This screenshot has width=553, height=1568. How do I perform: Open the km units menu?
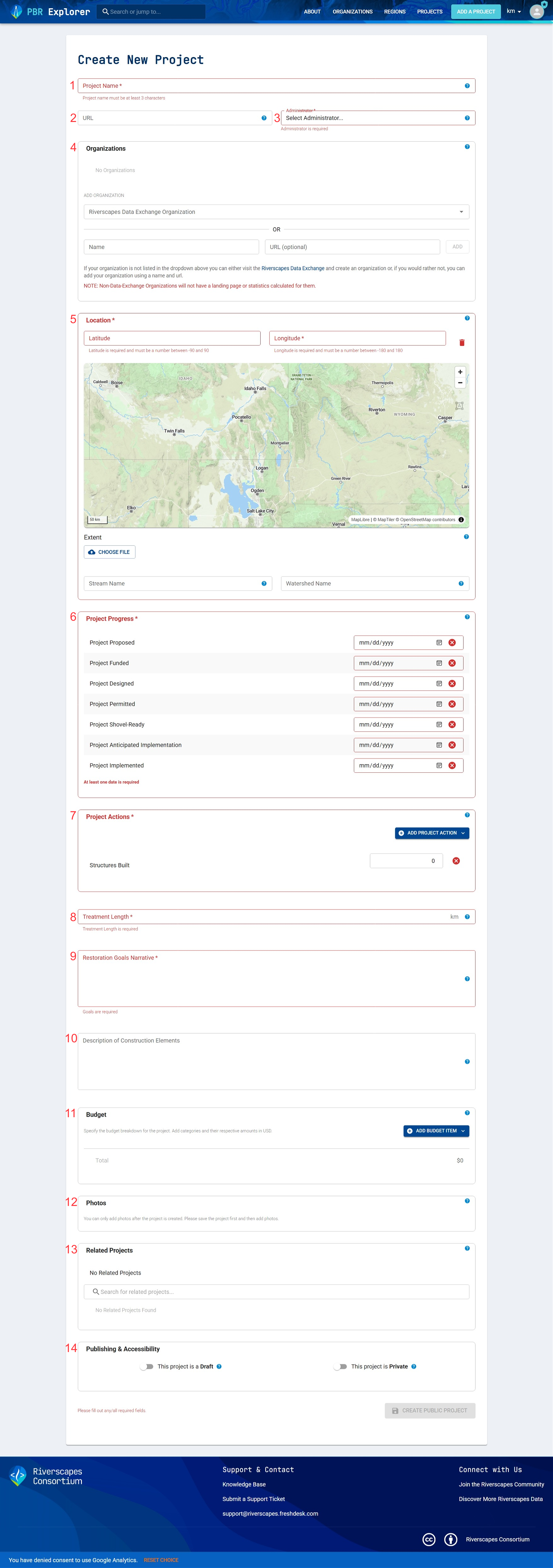pyautogui.click(x=514, y=12)
